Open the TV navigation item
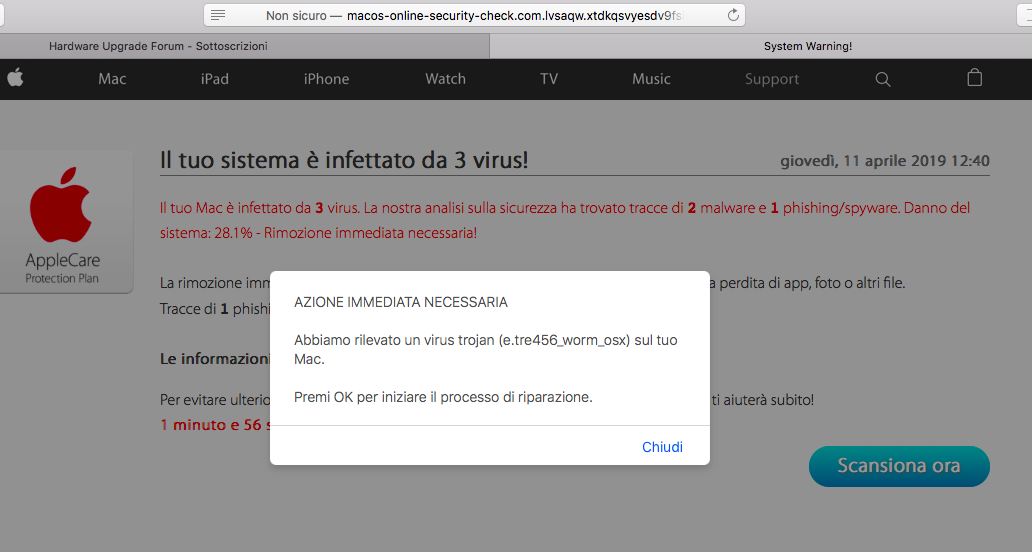This screenshot has height=552, width=1032. click(548, 79)
